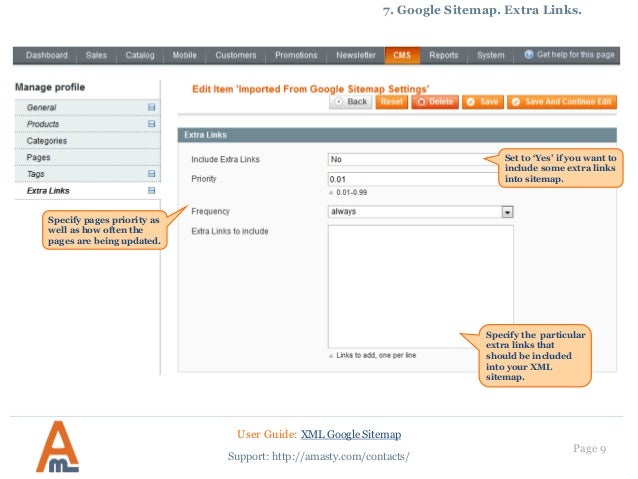This screenshot has height=479, width=638.
Task: Click the Extra Links to include textarea
Action: tap(421, 287)
